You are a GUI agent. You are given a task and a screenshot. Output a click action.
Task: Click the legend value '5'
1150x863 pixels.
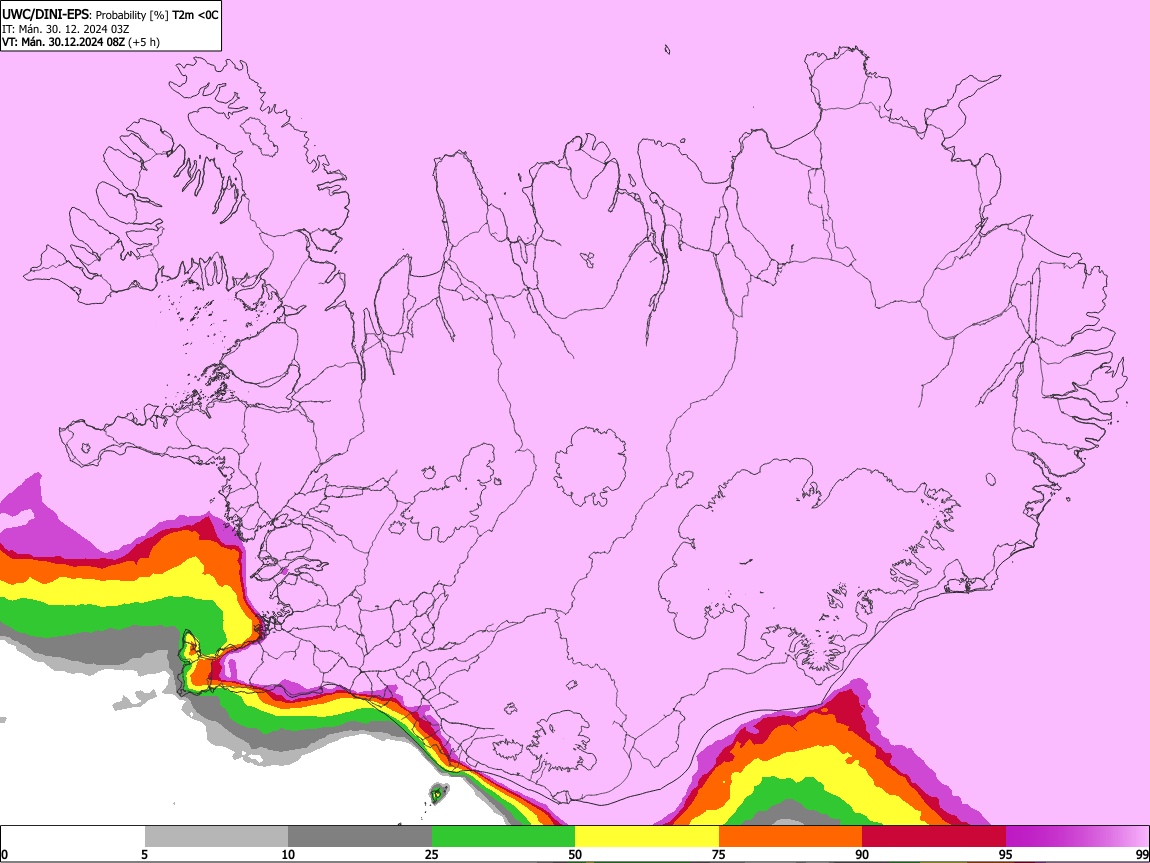pyautogui.click(x=144, y=855)
